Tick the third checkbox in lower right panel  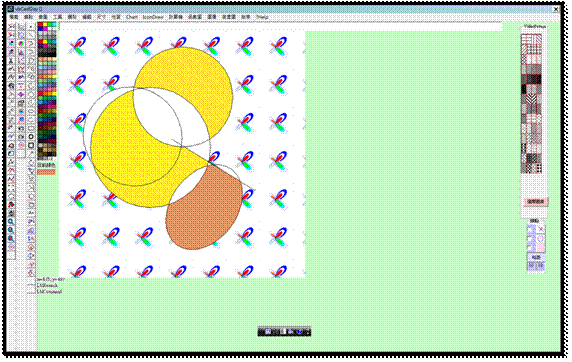[x=529, y=248]
